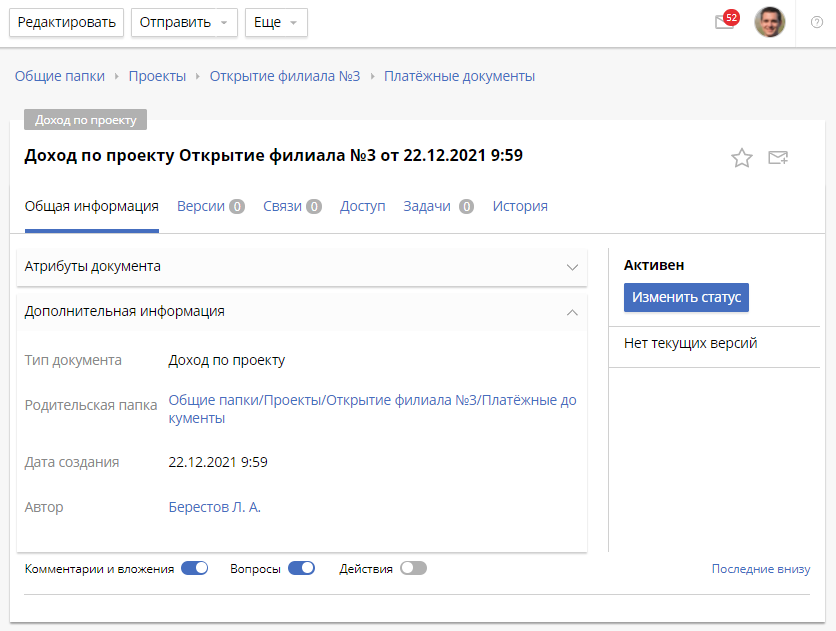Image resolution: width=836 pixels, height=631 pixels.
Task: Click the subscribe envelope icon near title
Action: (x=778, y=158)
